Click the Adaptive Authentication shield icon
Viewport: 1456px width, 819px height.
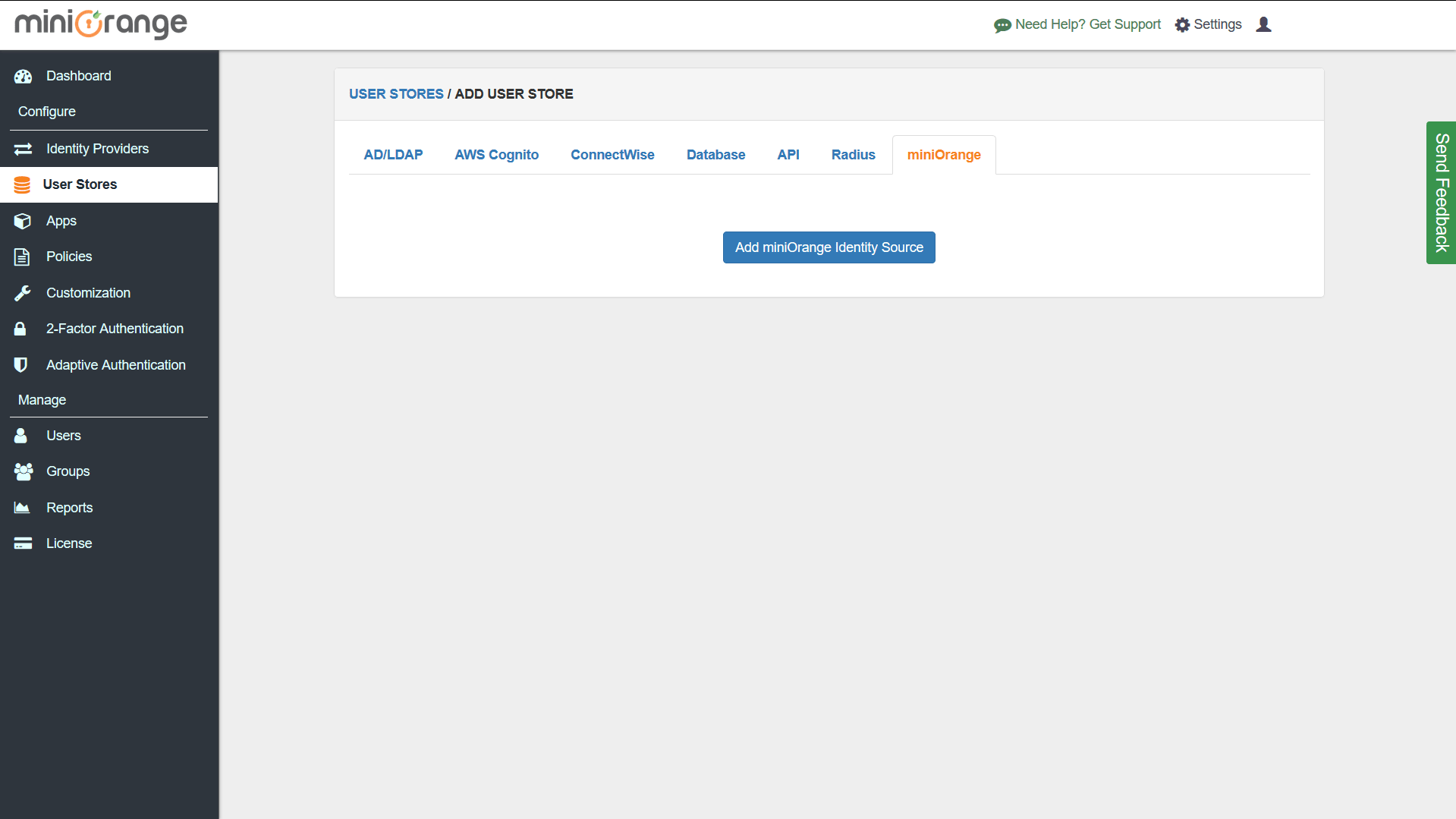point(21,365)
